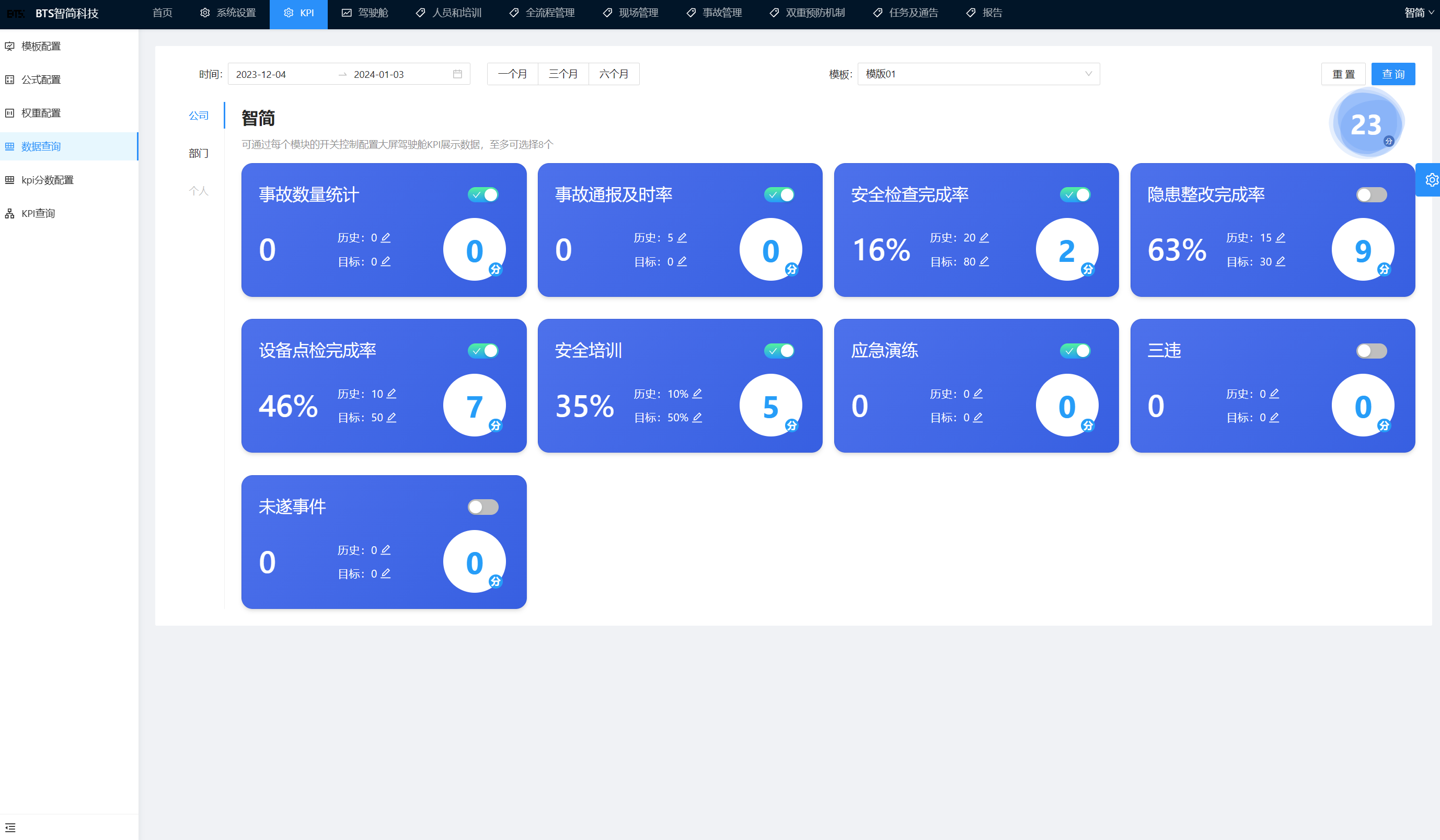Click the 分 badge on 设备点检完成率 score
The image size is (1440, 840).
point(495,425)
